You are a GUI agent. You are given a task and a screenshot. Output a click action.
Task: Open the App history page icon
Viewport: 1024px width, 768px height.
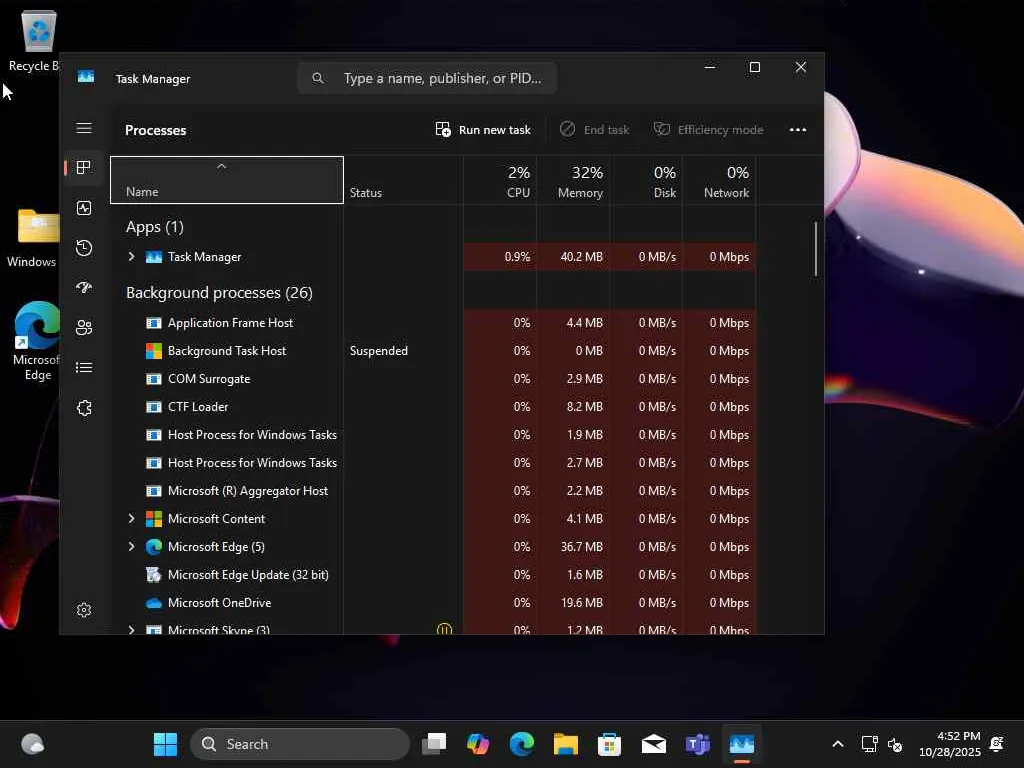coord(84,248)
